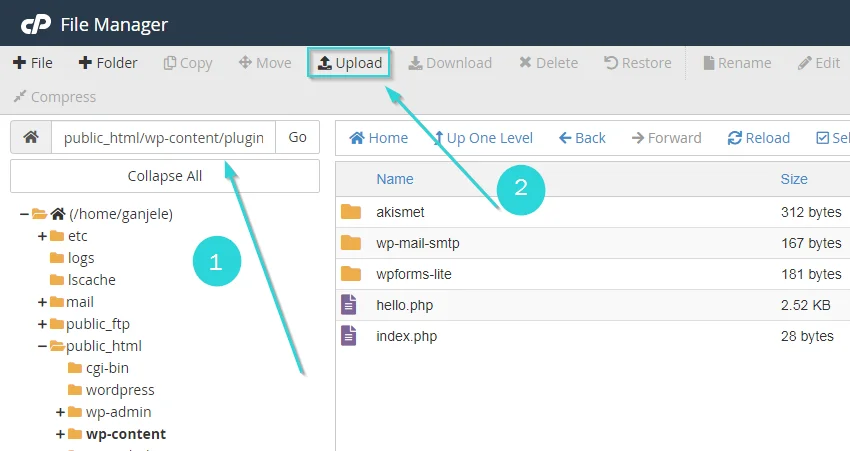Expand the etc folder in tree
850x451 pixels.
point(42,236)
